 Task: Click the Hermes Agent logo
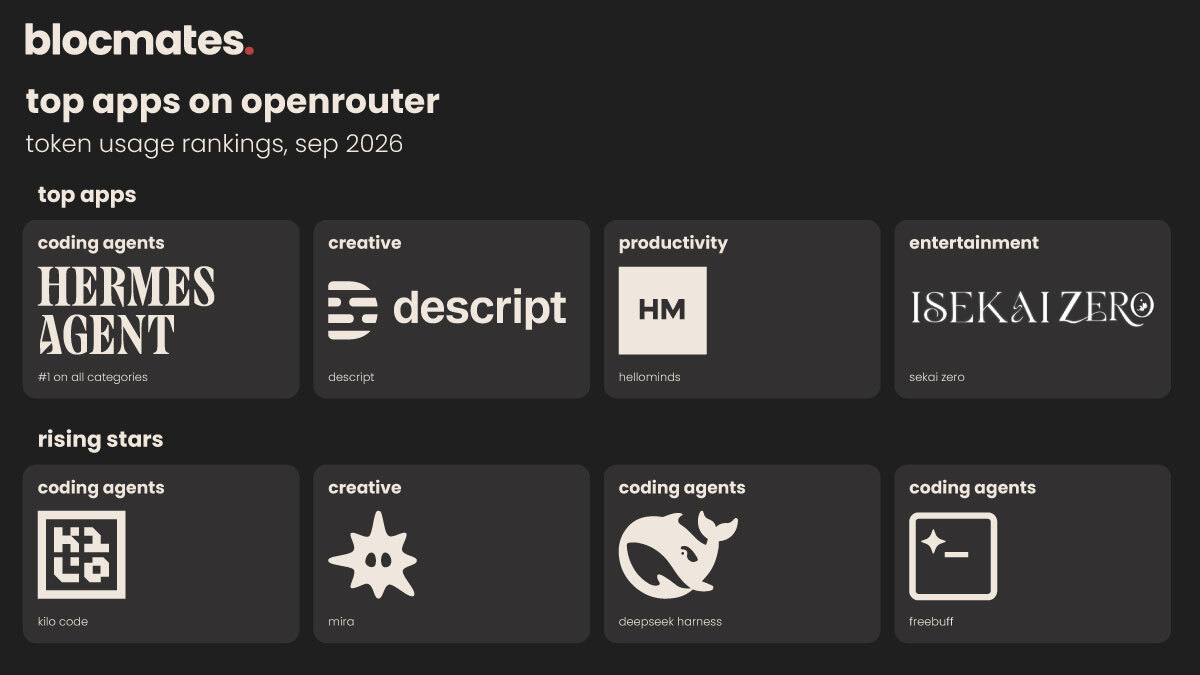point(126,310)
